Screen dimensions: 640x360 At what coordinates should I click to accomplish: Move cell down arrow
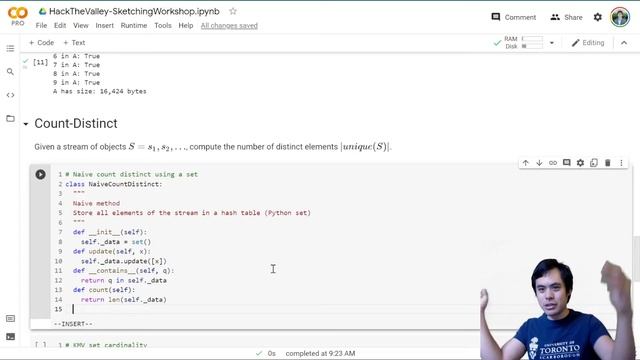[x=539, y=163]
